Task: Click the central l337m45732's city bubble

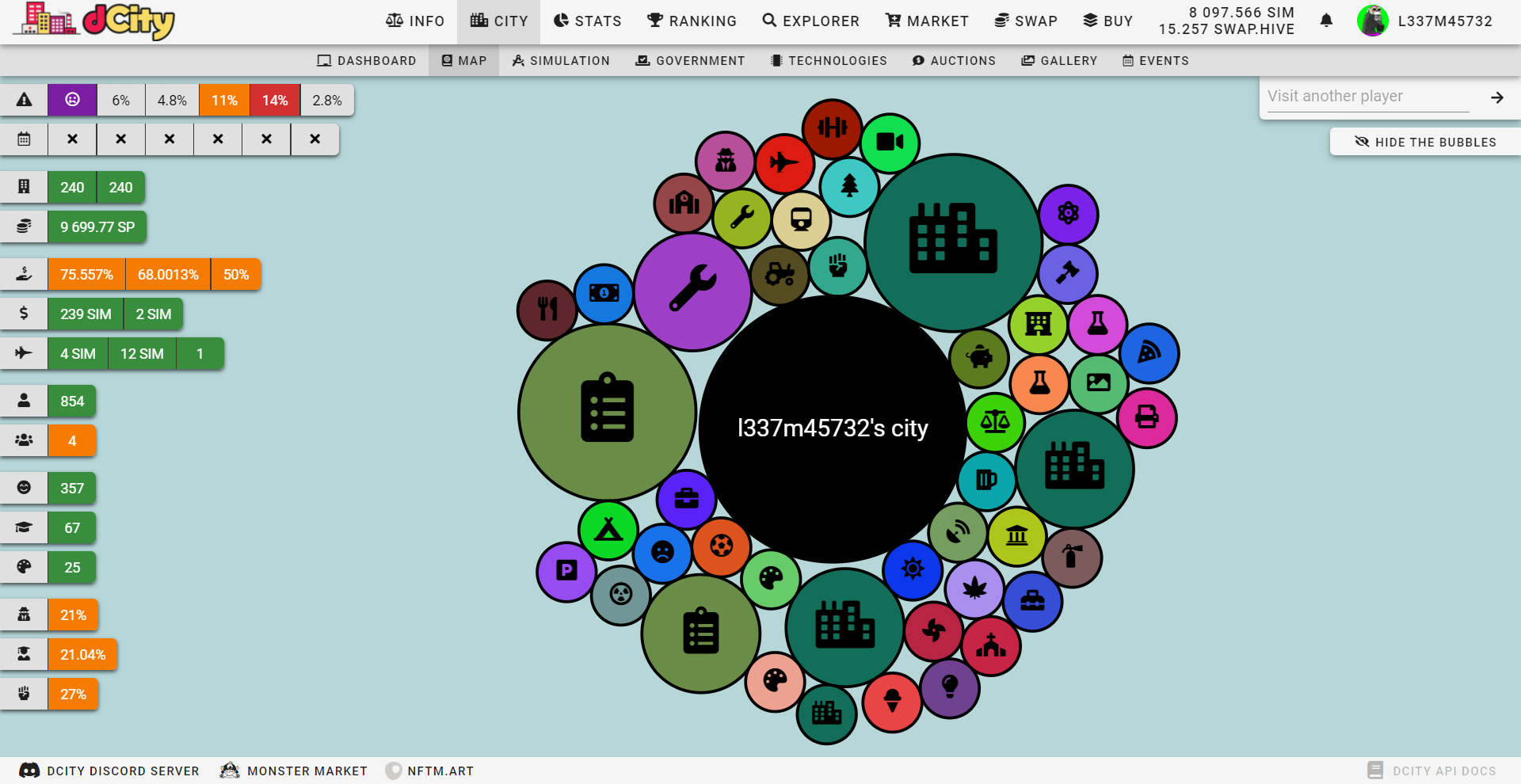Action: tap(833, 428)
